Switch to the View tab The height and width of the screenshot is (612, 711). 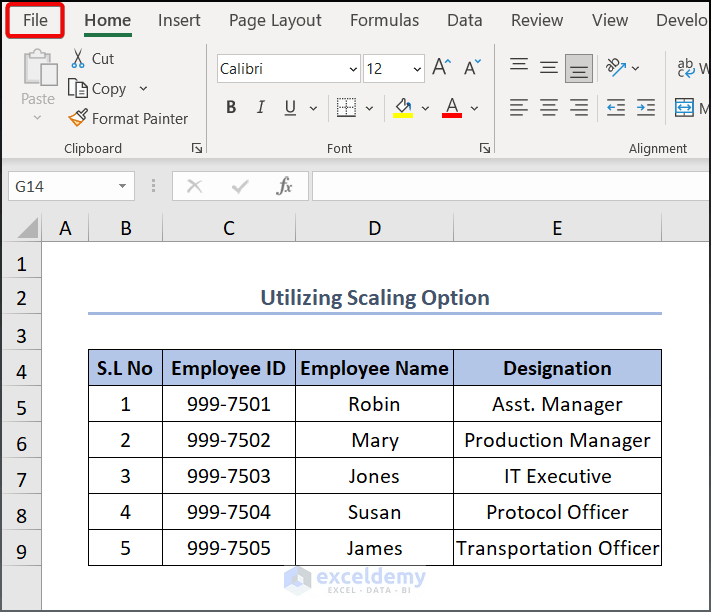click(x=610, y=20)
